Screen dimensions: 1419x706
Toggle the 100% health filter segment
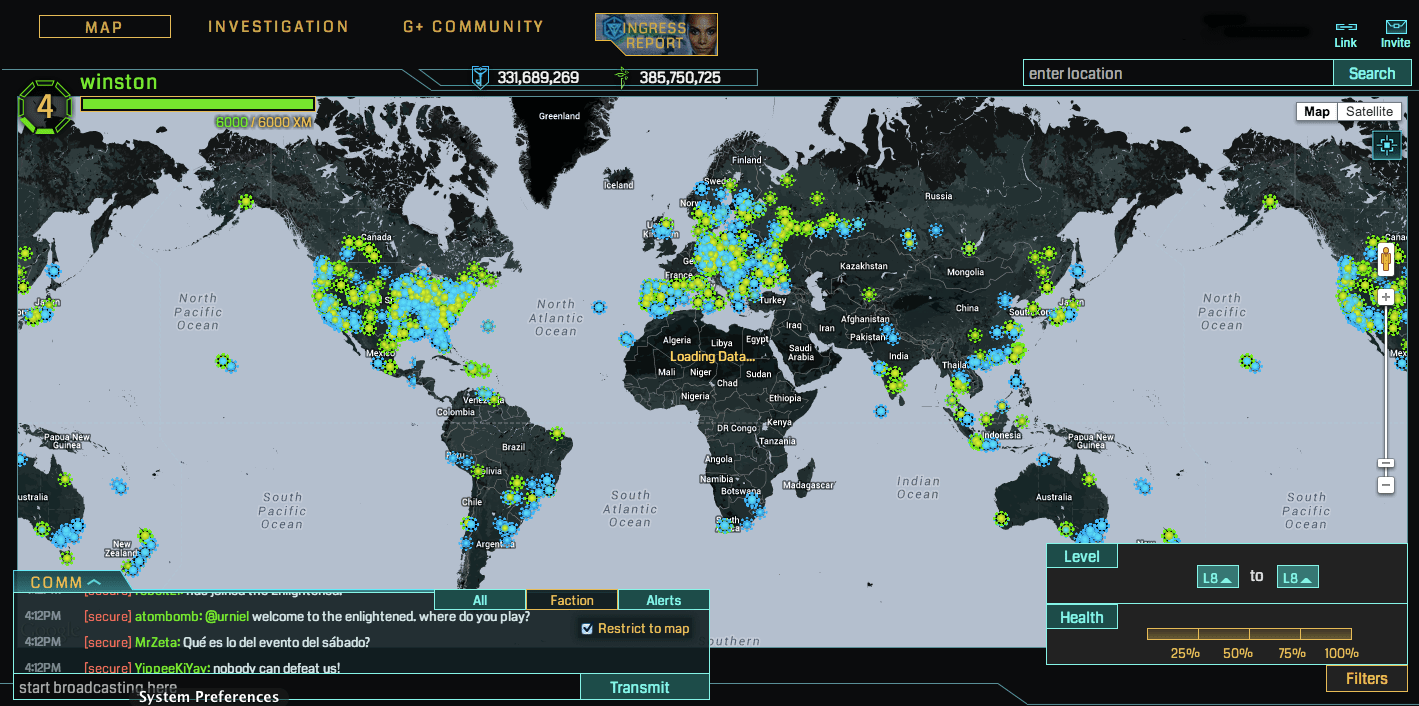pyautogui.click(x=1326, y=634)
